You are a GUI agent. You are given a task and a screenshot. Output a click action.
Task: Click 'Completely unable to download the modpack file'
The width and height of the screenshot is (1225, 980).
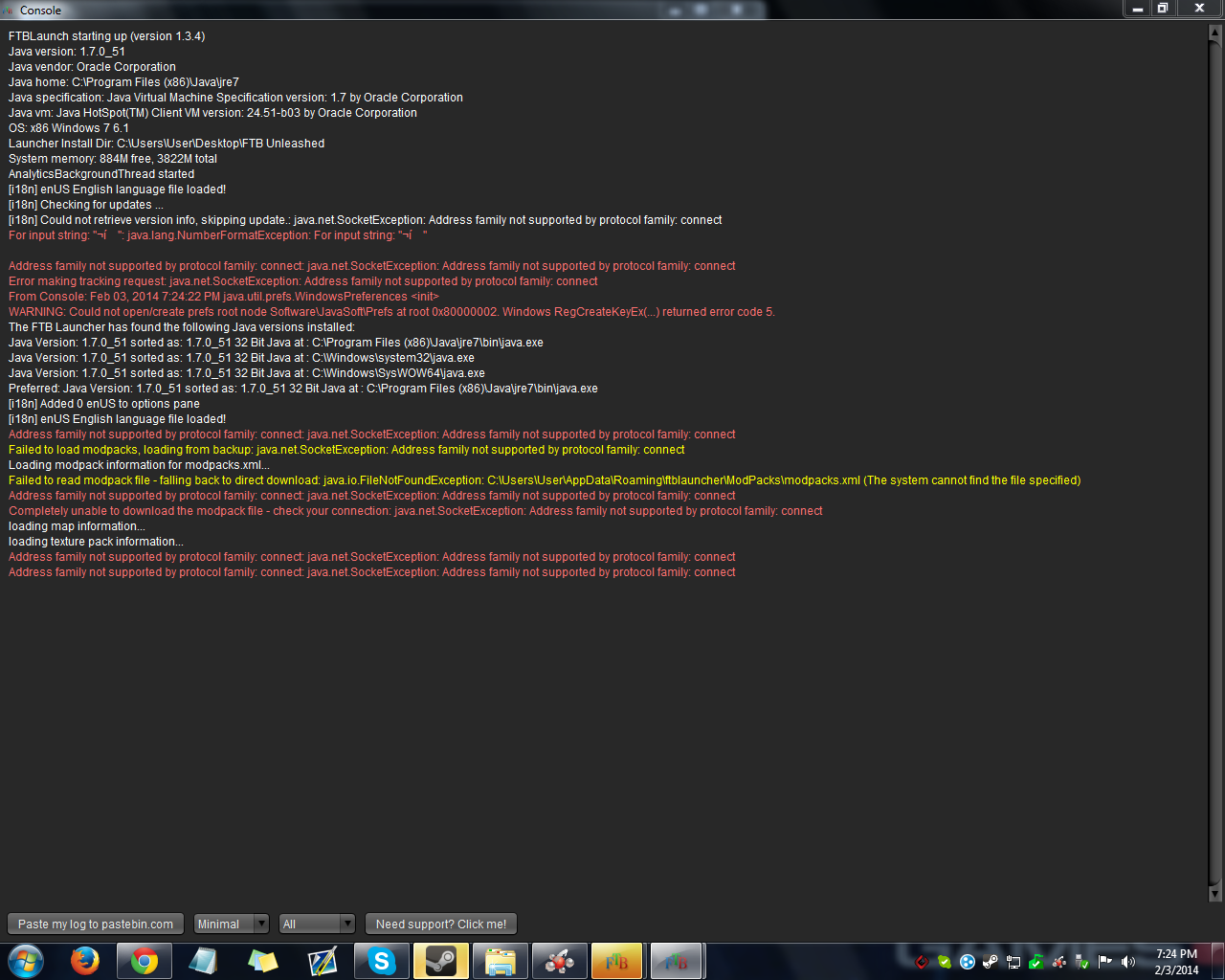point(415,511)
